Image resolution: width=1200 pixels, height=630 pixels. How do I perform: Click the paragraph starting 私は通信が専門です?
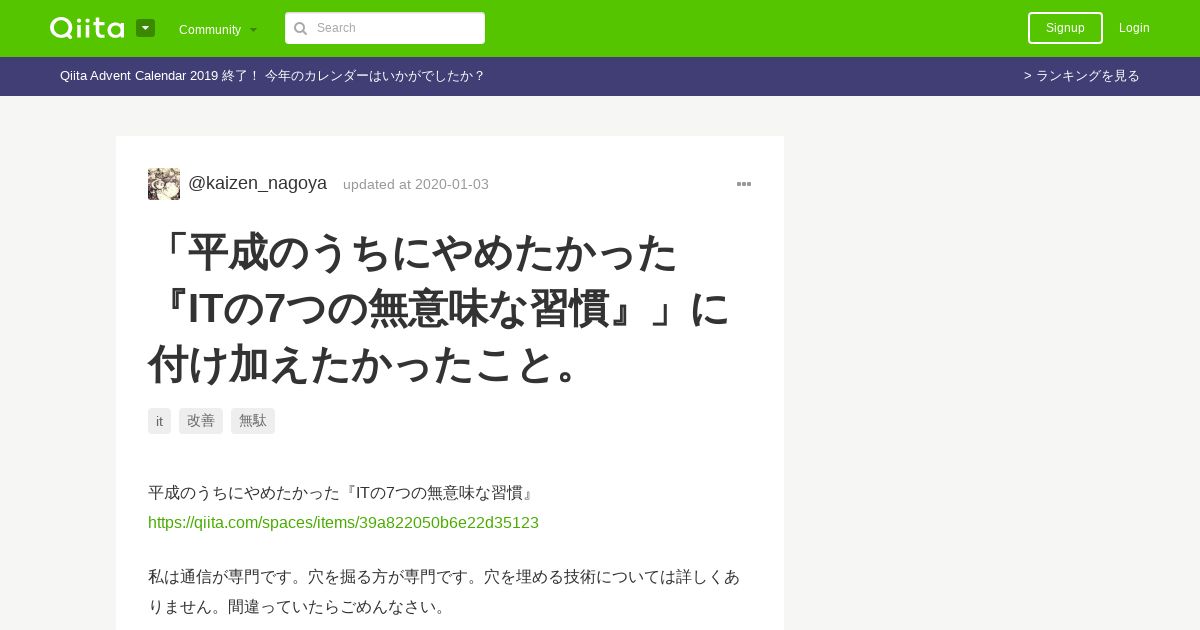click(444, 592)
